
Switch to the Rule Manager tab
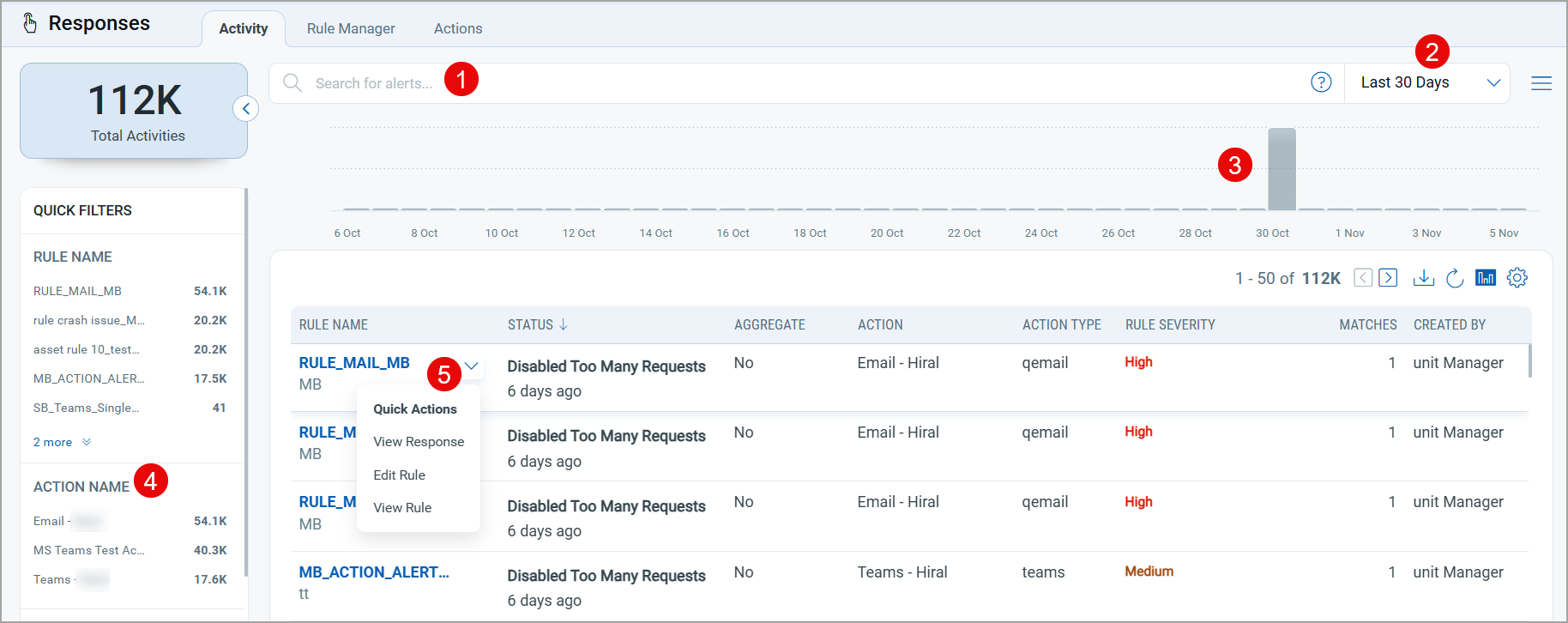[x=351, y=28]
